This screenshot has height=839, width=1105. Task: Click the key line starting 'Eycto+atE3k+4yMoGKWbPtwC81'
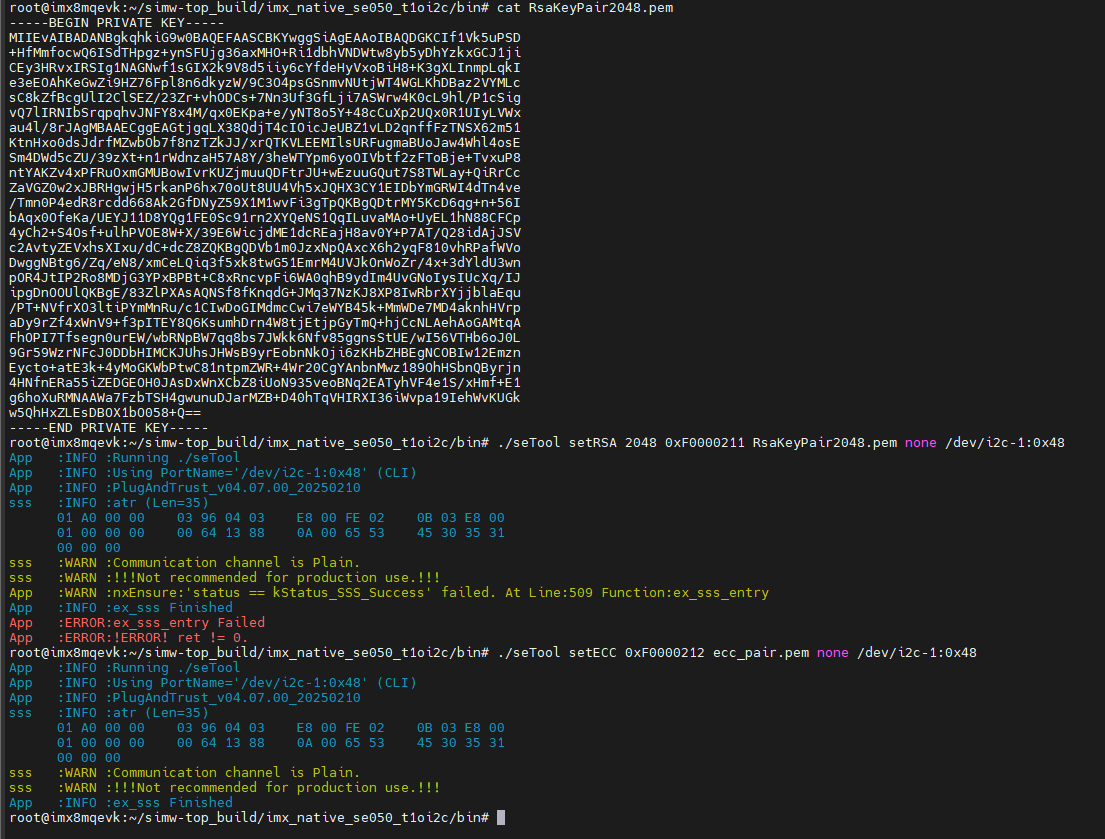[265, 368]
